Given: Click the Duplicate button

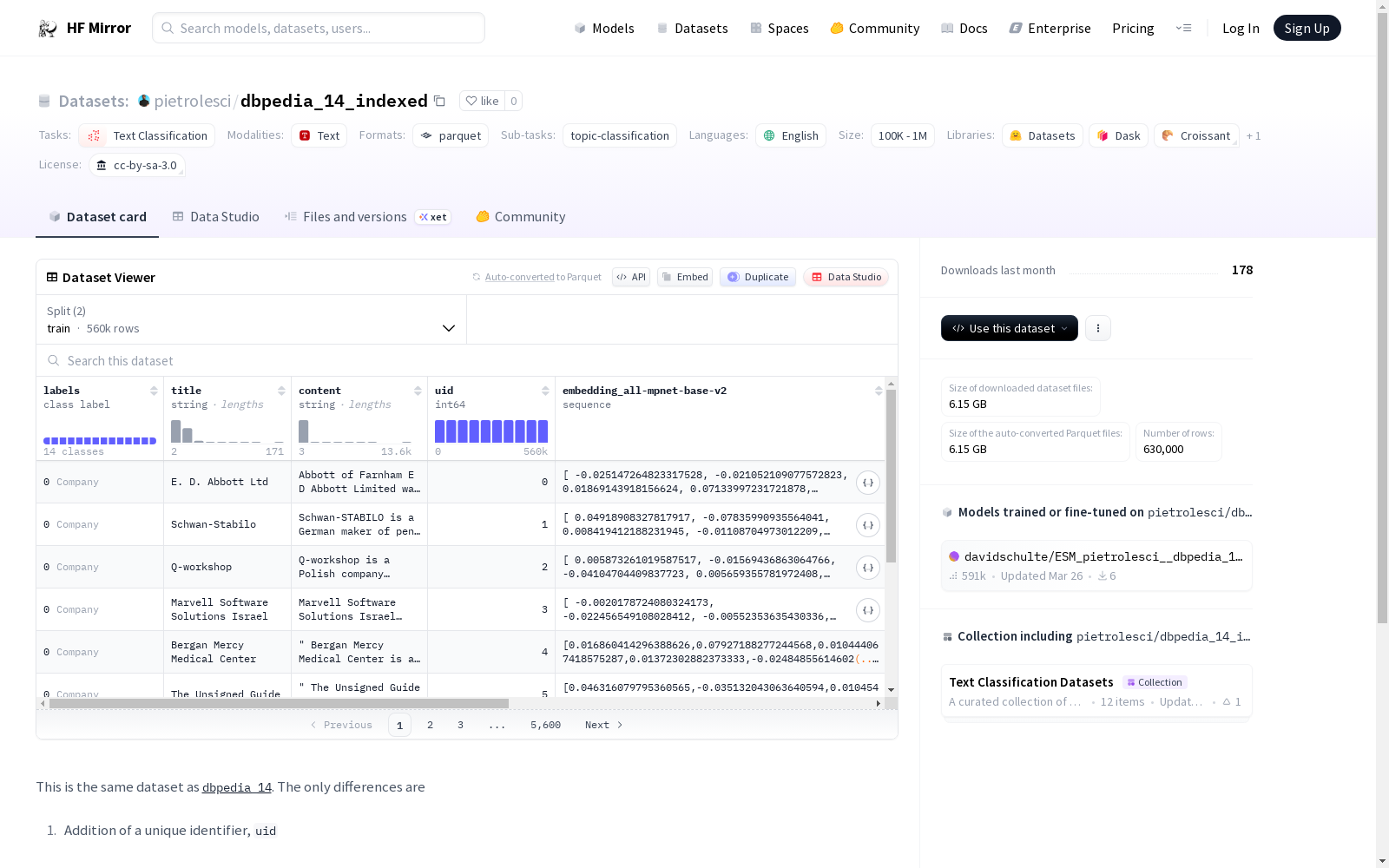Looking at the screenshot, I should tap(758, 278).
